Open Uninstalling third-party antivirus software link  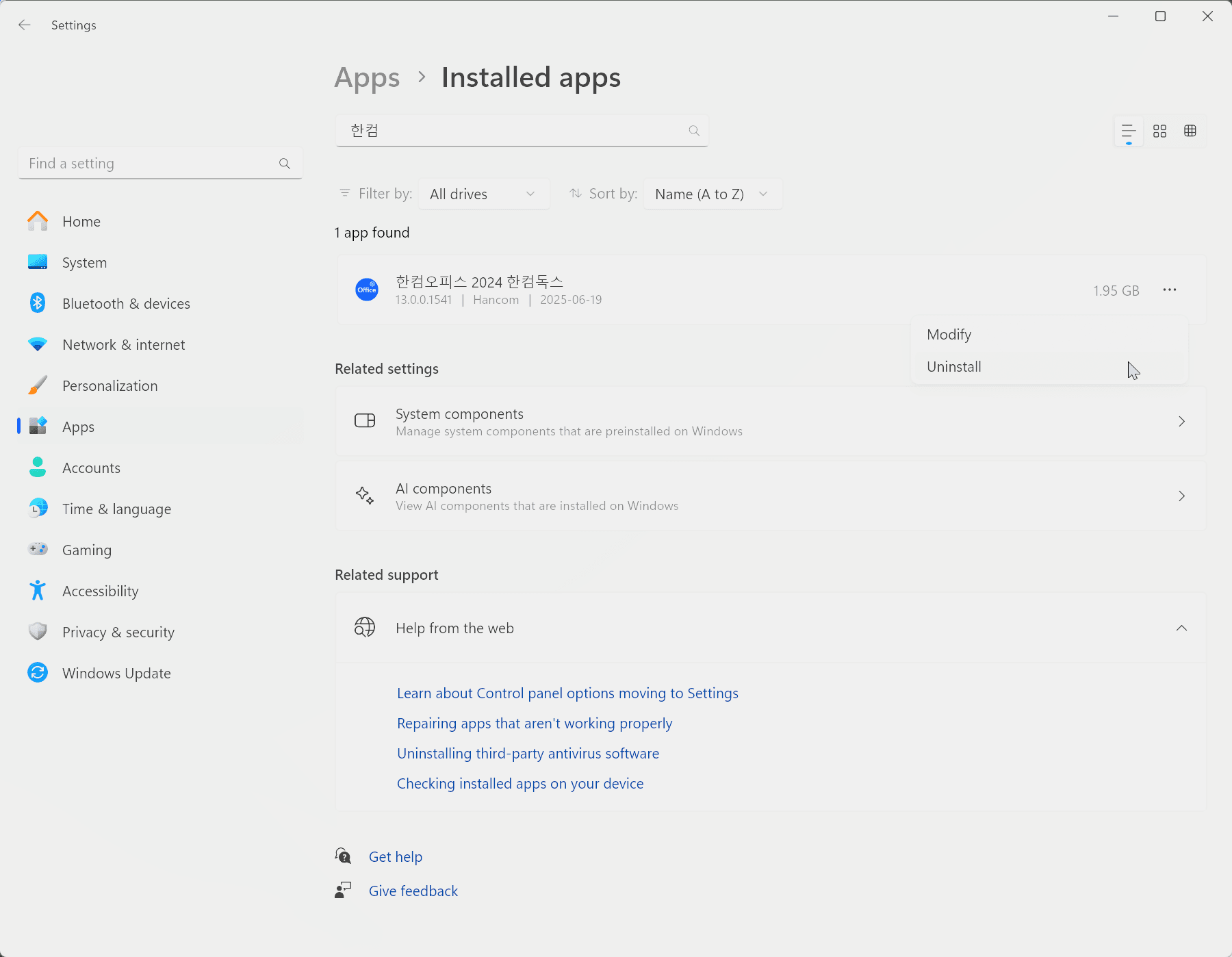(x=528, y=753)
